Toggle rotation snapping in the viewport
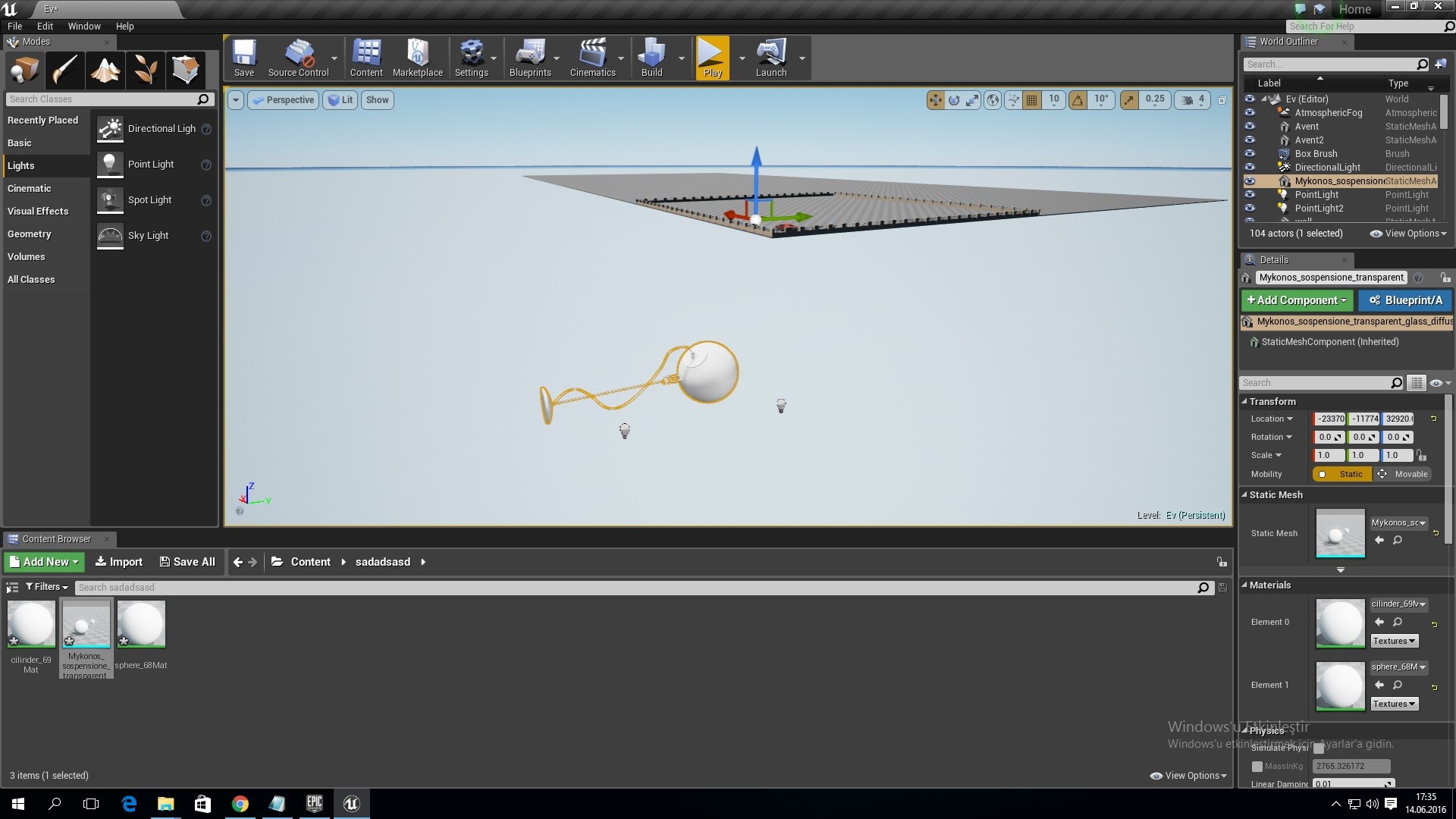 tap(1078, 99)
